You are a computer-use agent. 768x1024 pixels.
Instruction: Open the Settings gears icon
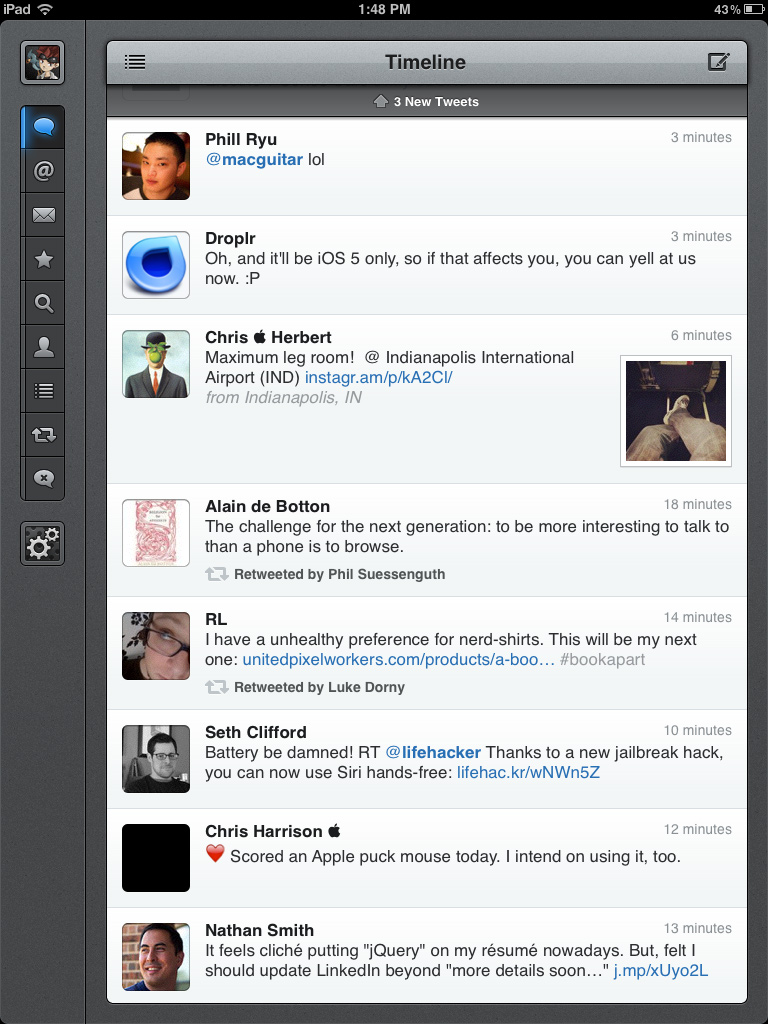point(42,543)
